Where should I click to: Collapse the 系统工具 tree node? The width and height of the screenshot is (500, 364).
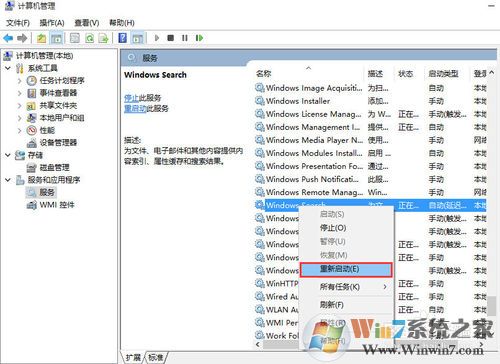click(x=8, y=68)
